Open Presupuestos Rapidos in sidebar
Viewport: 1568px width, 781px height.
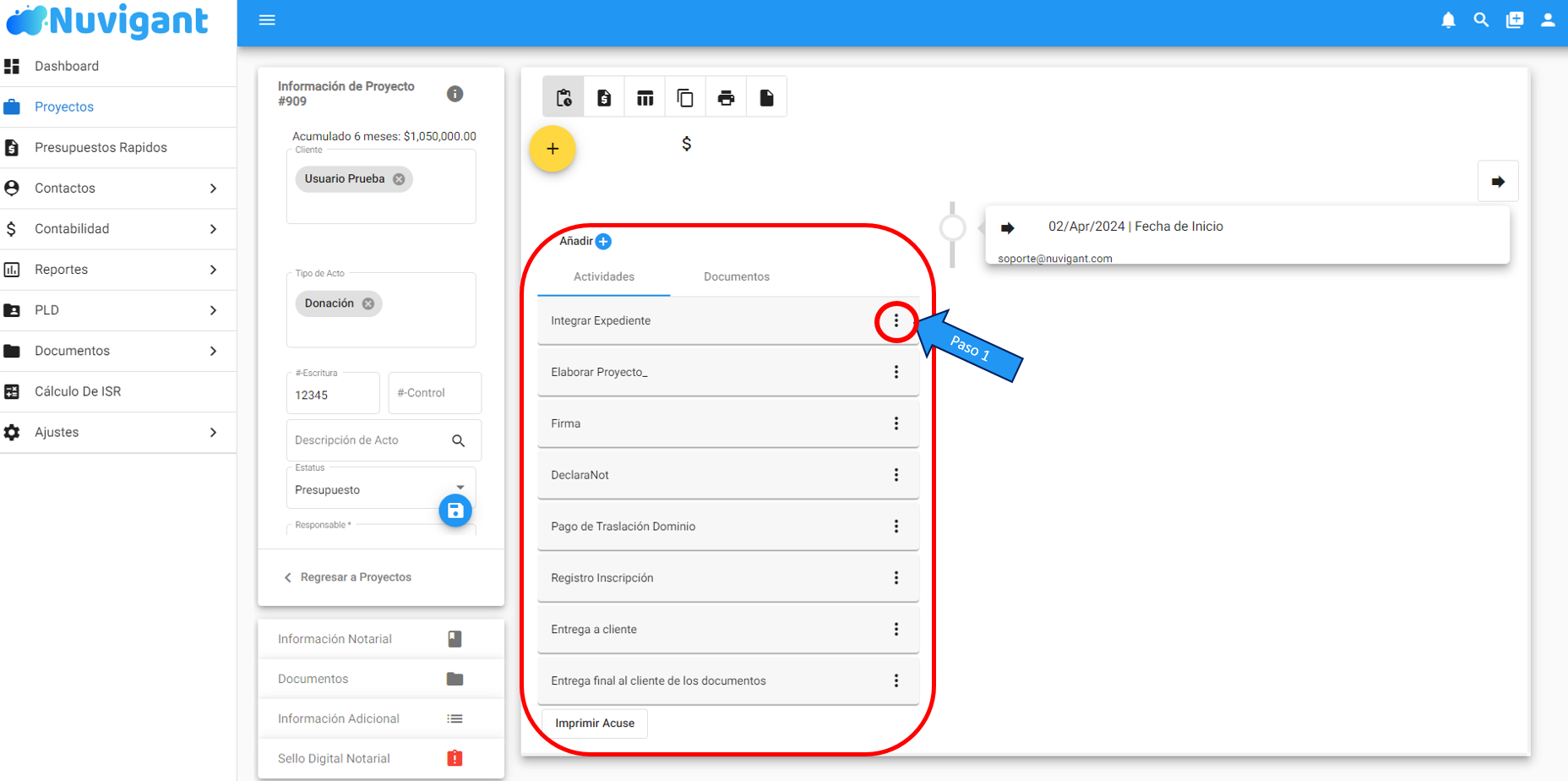[x=118, y=148]
